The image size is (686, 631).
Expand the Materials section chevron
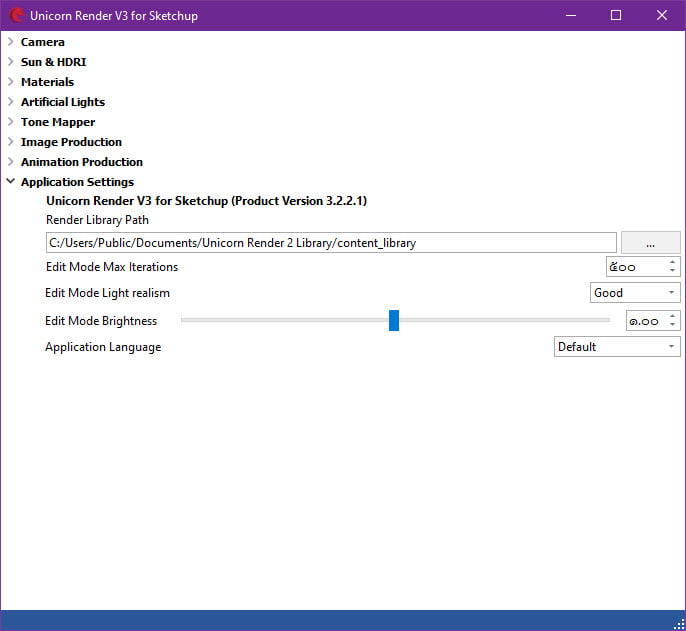(x=11, y=82)
